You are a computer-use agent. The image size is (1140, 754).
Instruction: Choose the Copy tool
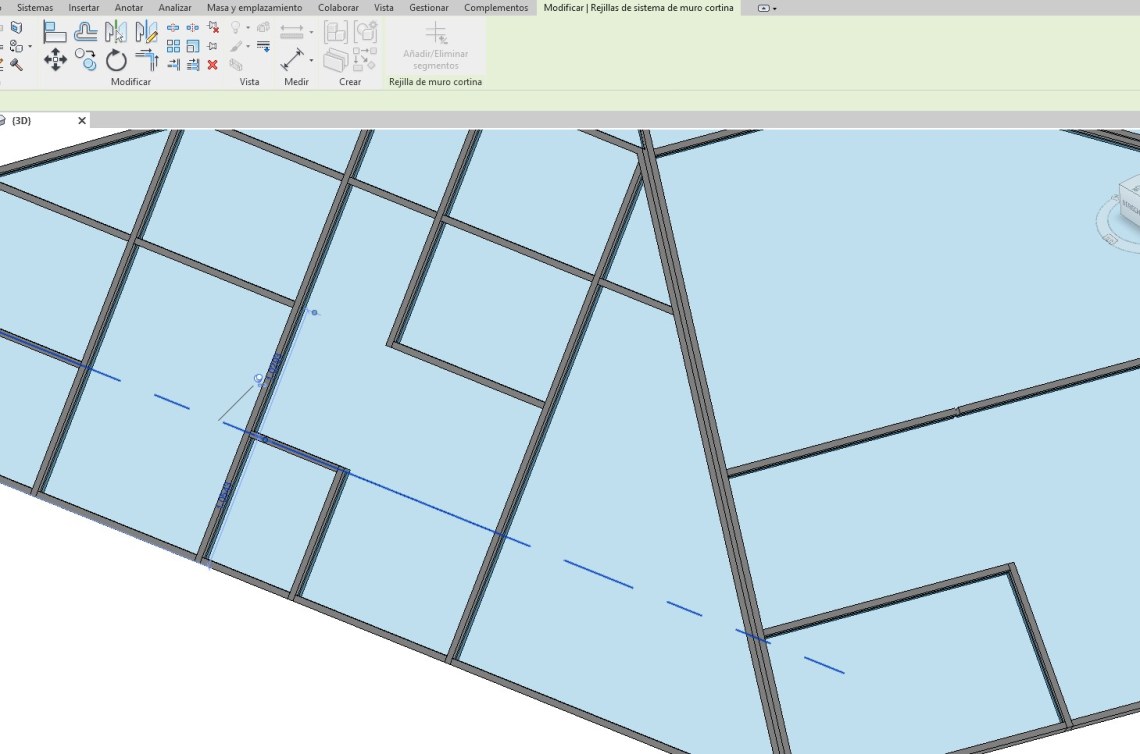coord(86,61)
